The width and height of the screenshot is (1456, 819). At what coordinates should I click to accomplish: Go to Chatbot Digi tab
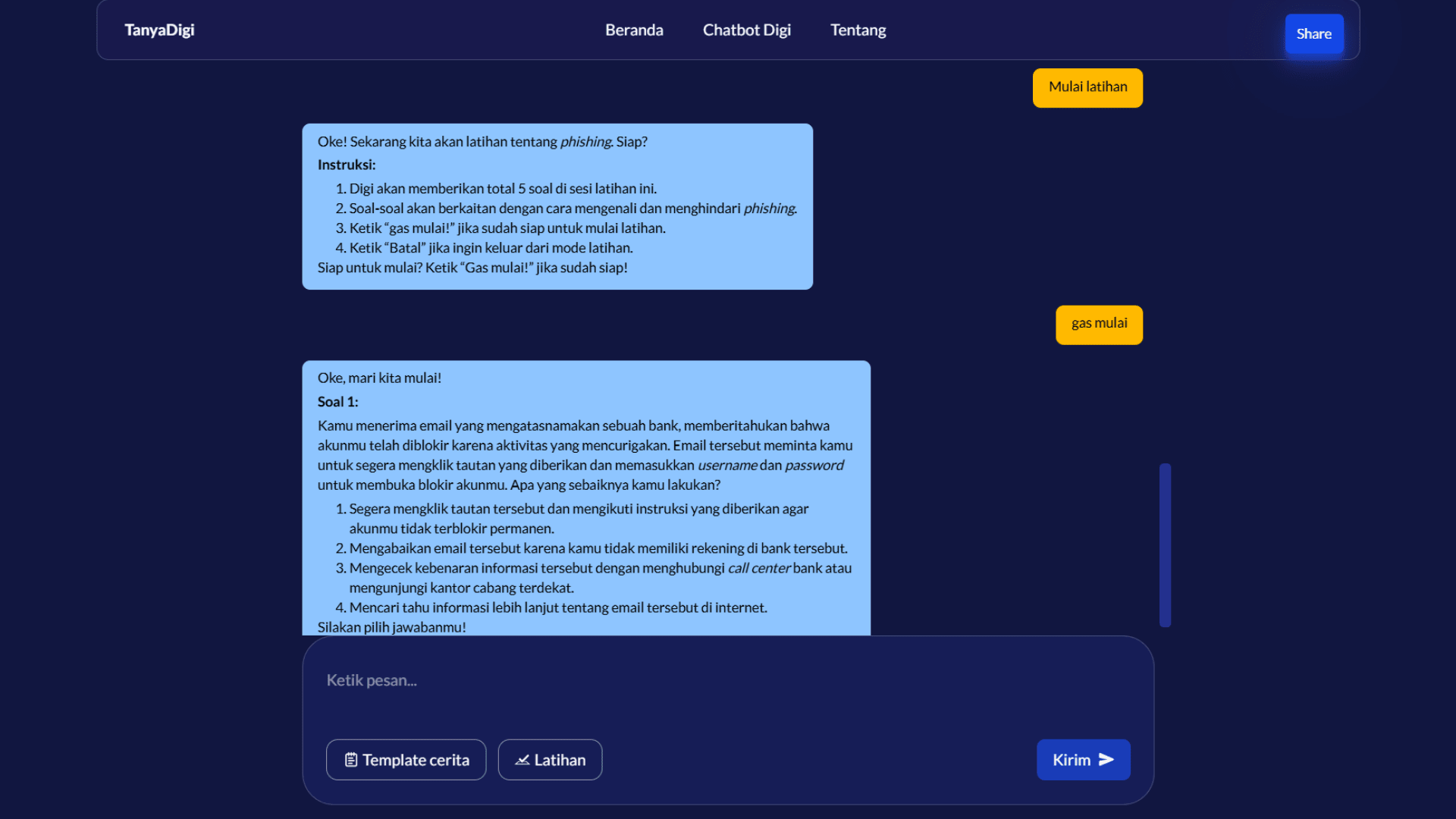[746, 30]
